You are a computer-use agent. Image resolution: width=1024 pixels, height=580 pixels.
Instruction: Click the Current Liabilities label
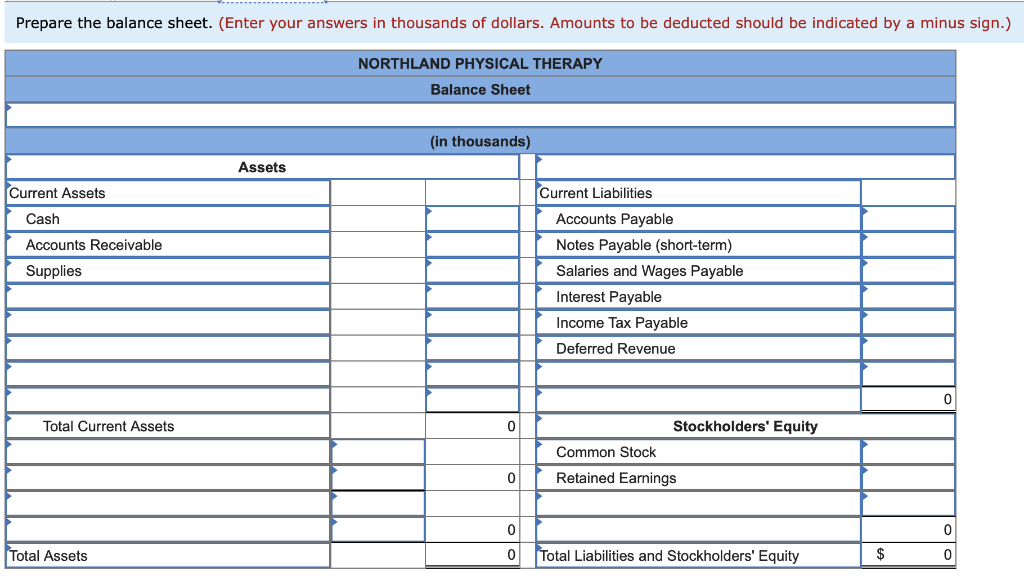pyautogui.click(x=596, y=193)
